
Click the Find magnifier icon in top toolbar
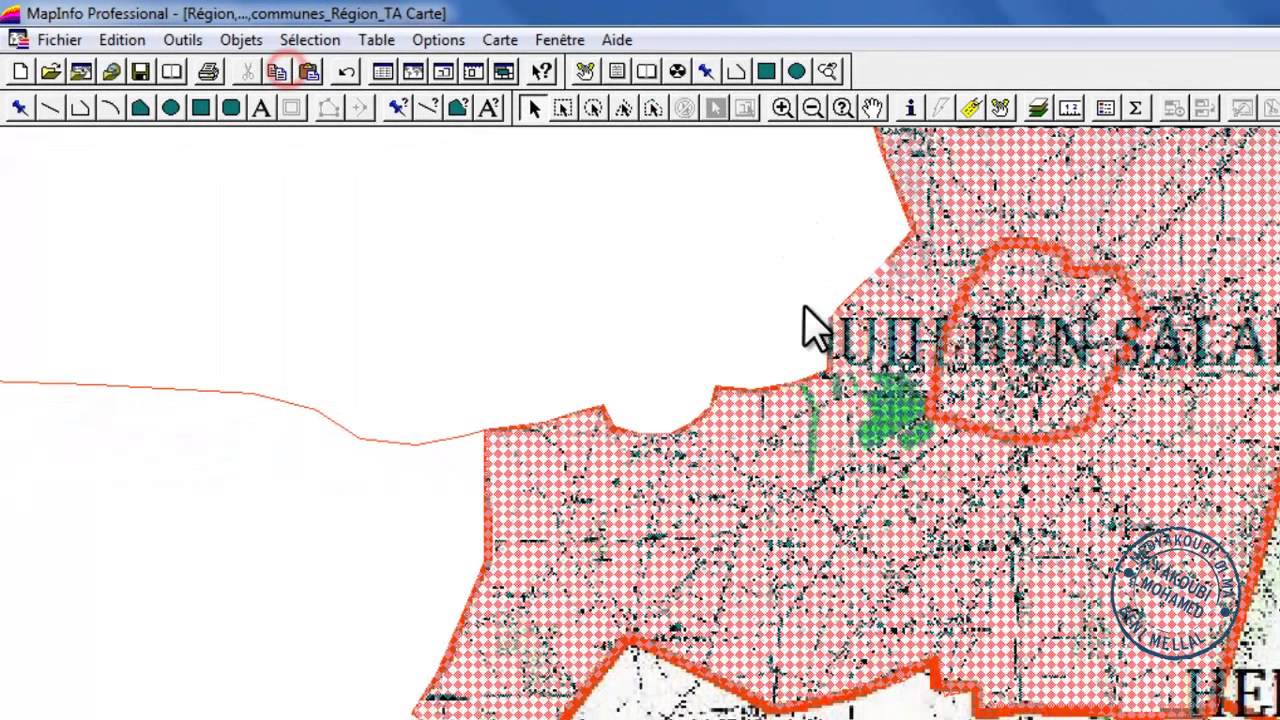click(x=828, y=71)
